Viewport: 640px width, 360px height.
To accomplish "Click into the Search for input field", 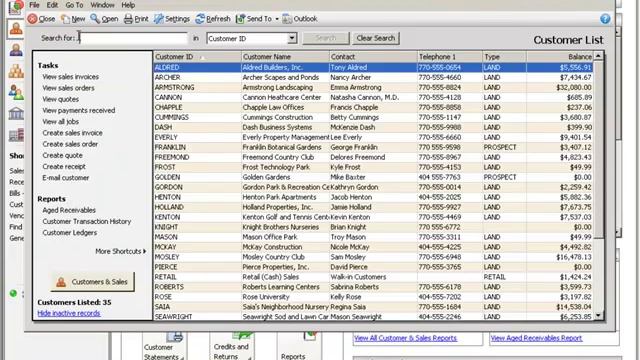I will [133, 38].
